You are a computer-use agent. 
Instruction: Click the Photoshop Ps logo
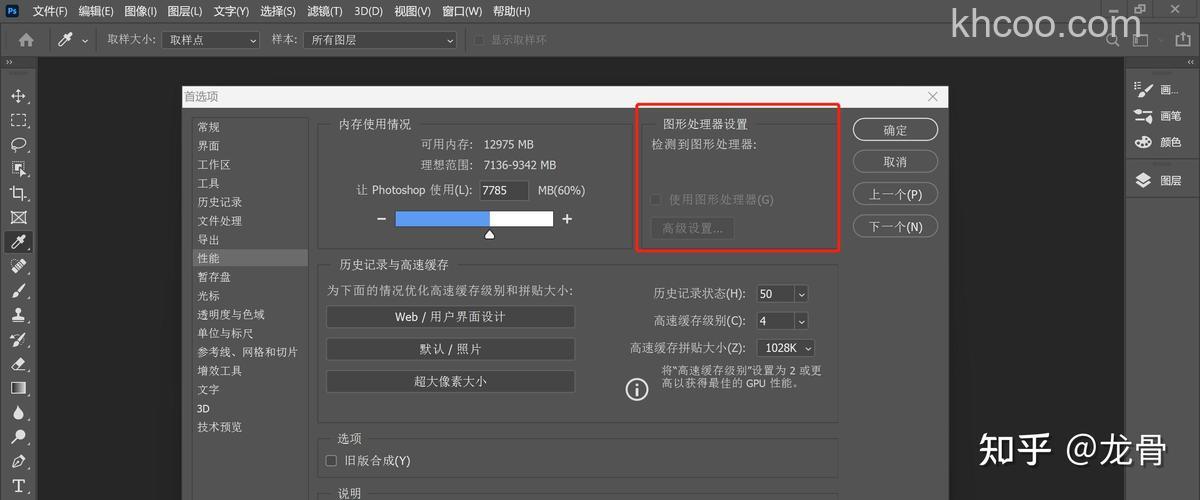coord(13,11)
